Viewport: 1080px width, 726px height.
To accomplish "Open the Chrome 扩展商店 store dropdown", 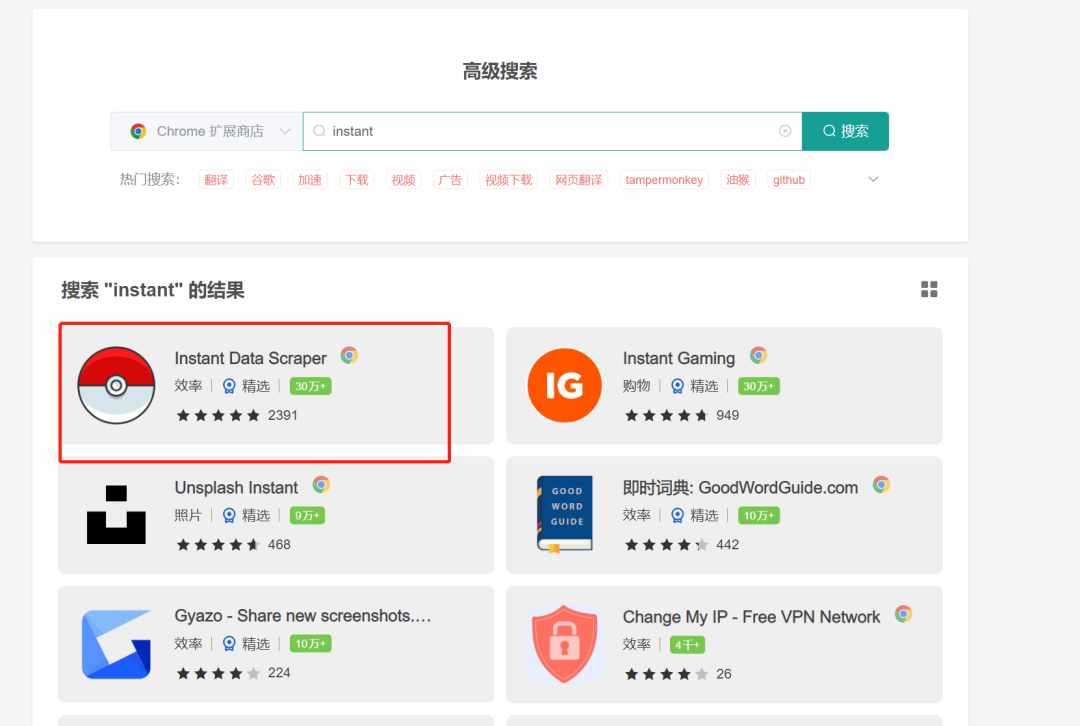I will coord(207,131).
